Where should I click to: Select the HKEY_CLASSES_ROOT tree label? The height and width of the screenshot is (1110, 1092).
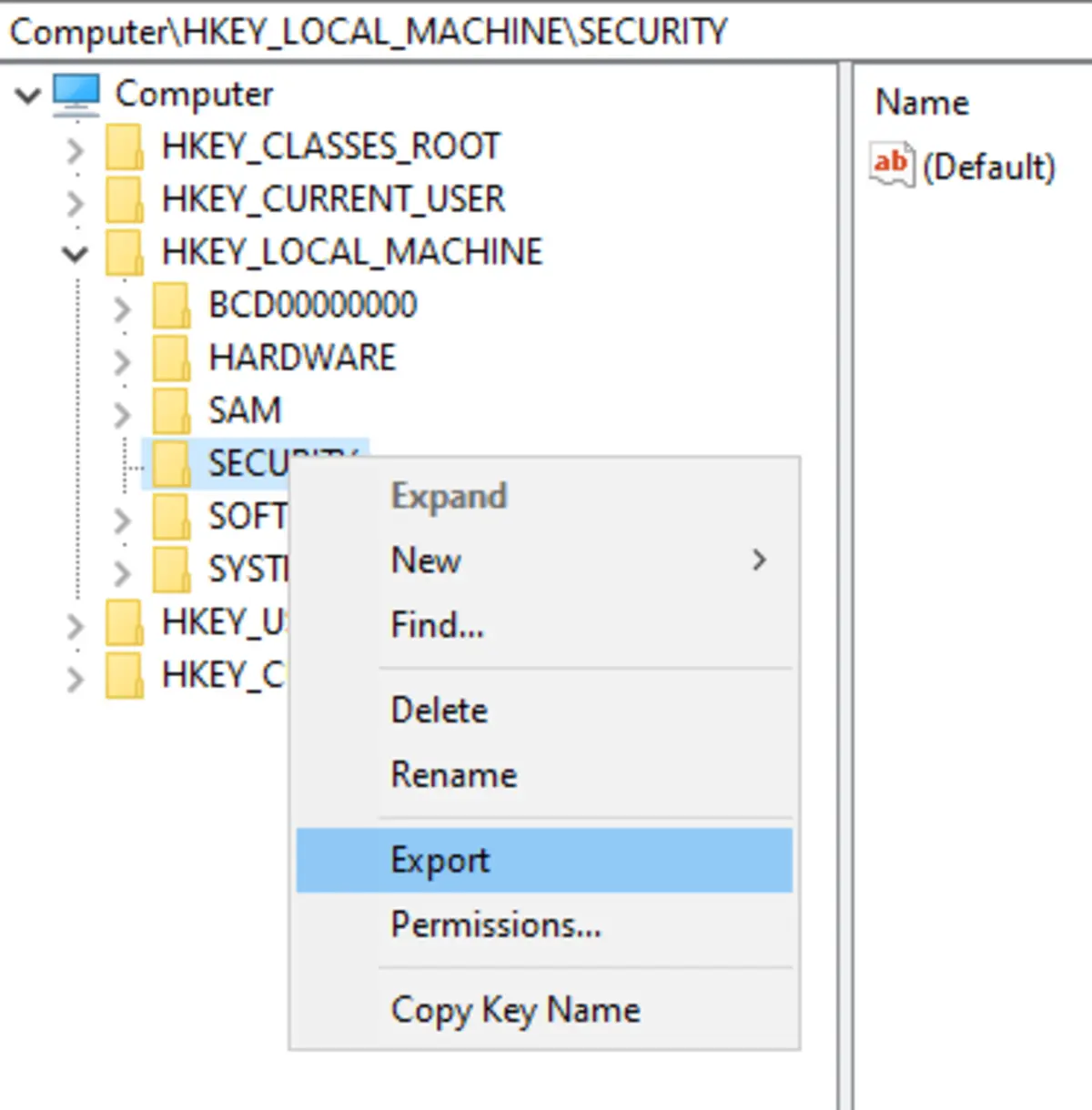pos(331,146)
